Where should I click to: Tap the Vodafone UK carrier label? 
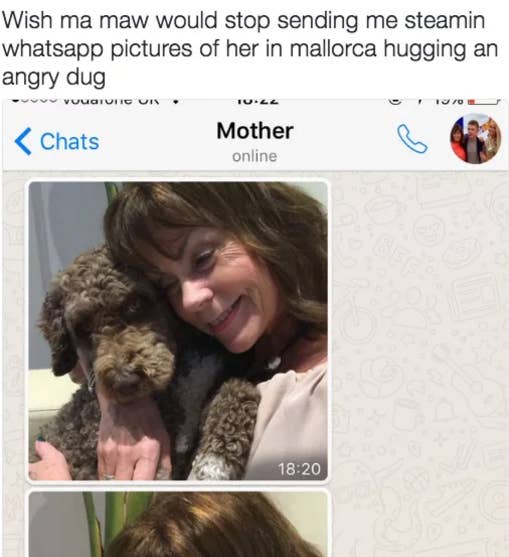[111, 101]
